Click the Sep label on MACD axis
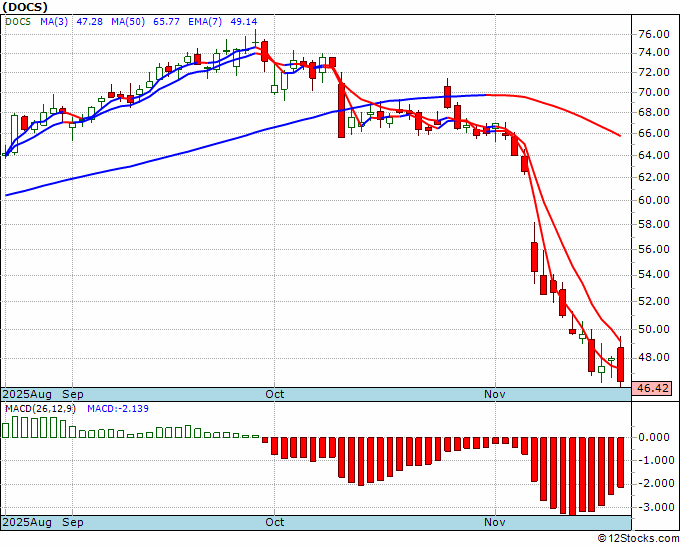This screenshot has height=546, width=680. tap(73, 522)
